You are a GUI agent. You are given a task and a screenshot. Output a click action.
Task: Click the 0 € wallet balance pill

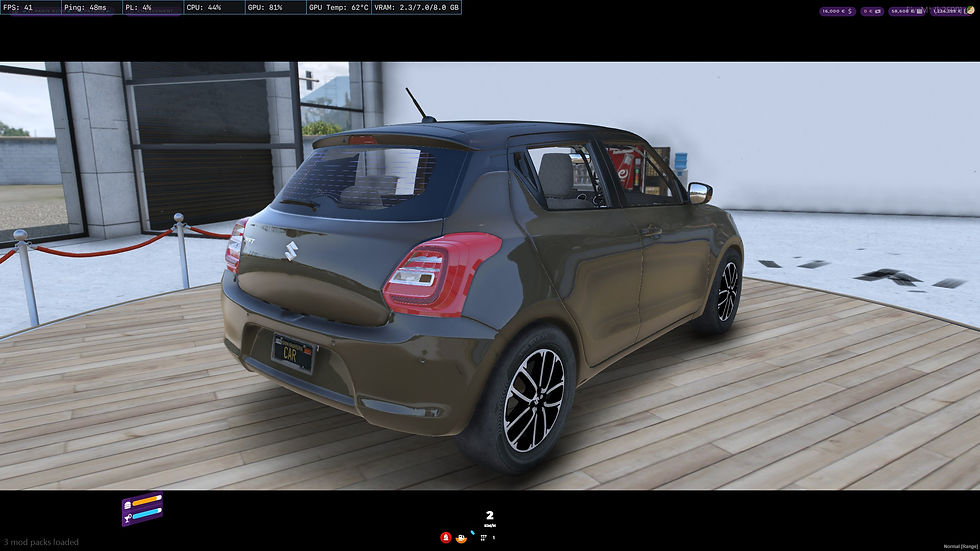(x=872, y=11)
